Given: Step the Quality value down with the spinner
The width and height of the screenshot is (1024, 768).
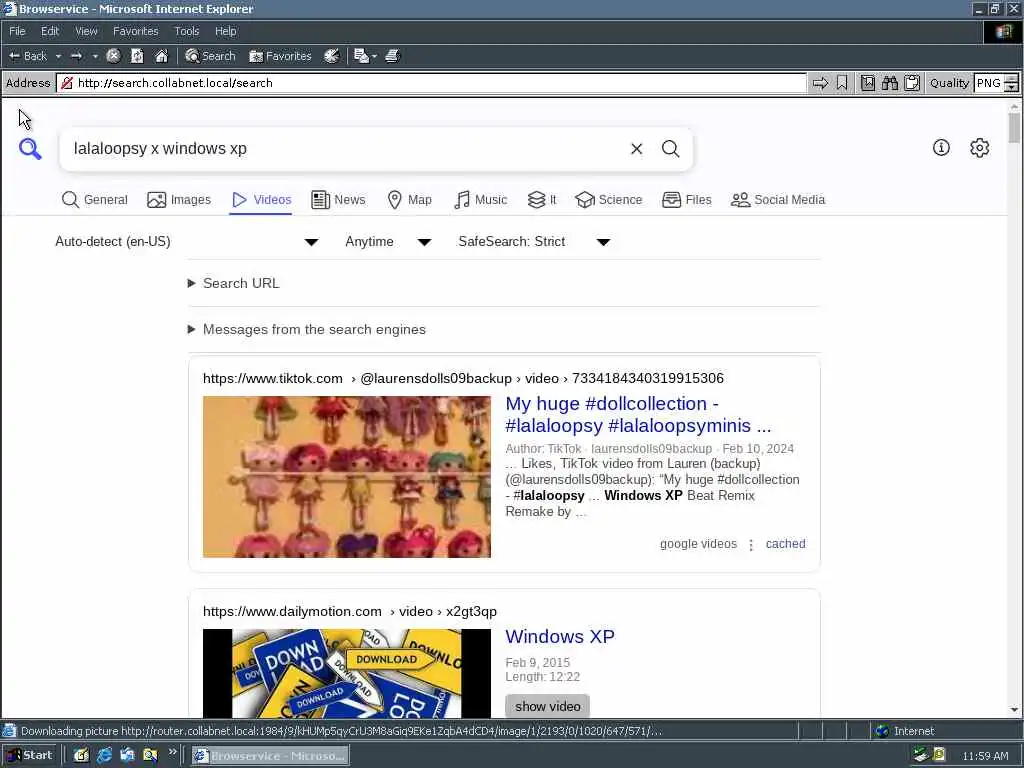Looking at the screenshot, I should (x=1012, y=88).
